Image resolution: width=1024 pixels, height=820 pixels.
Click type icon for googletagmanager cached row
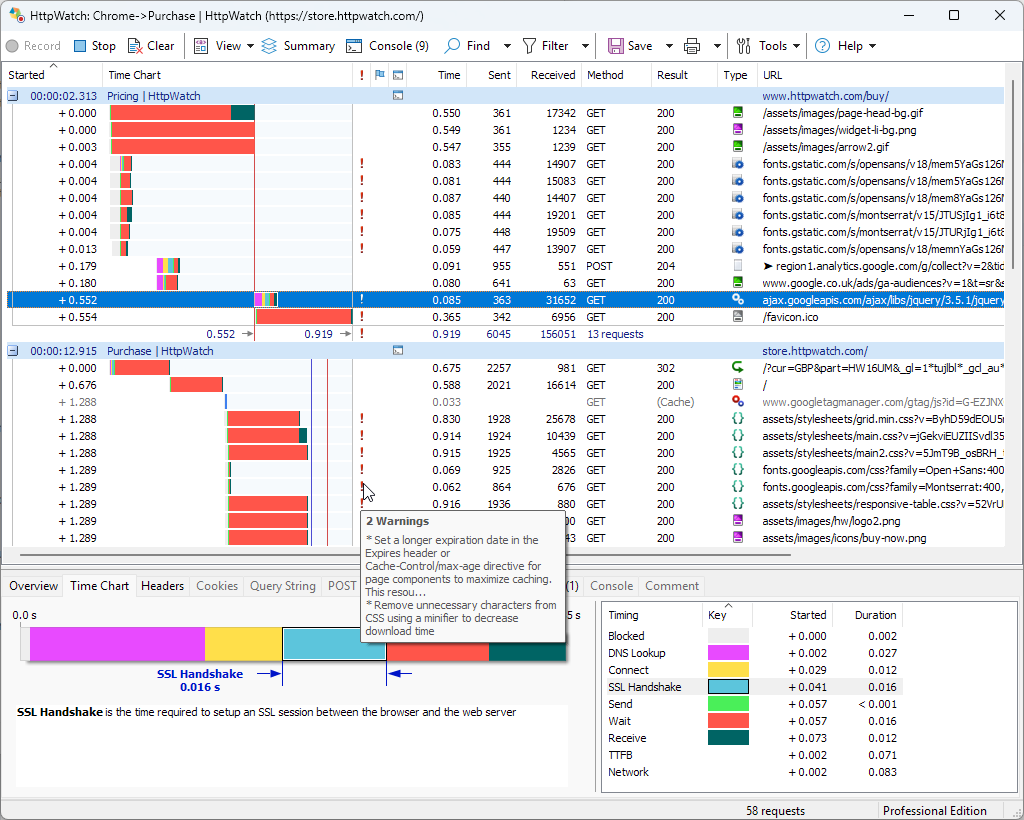(738, 402)
